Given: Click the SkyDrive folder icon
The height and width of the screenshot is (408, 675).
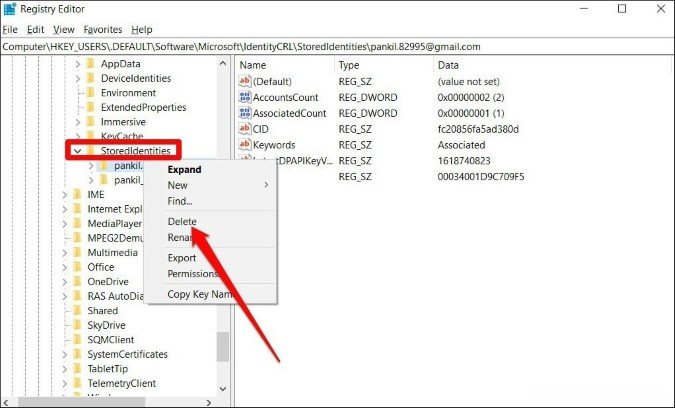Looking at the screenshot, I should 77,325.
